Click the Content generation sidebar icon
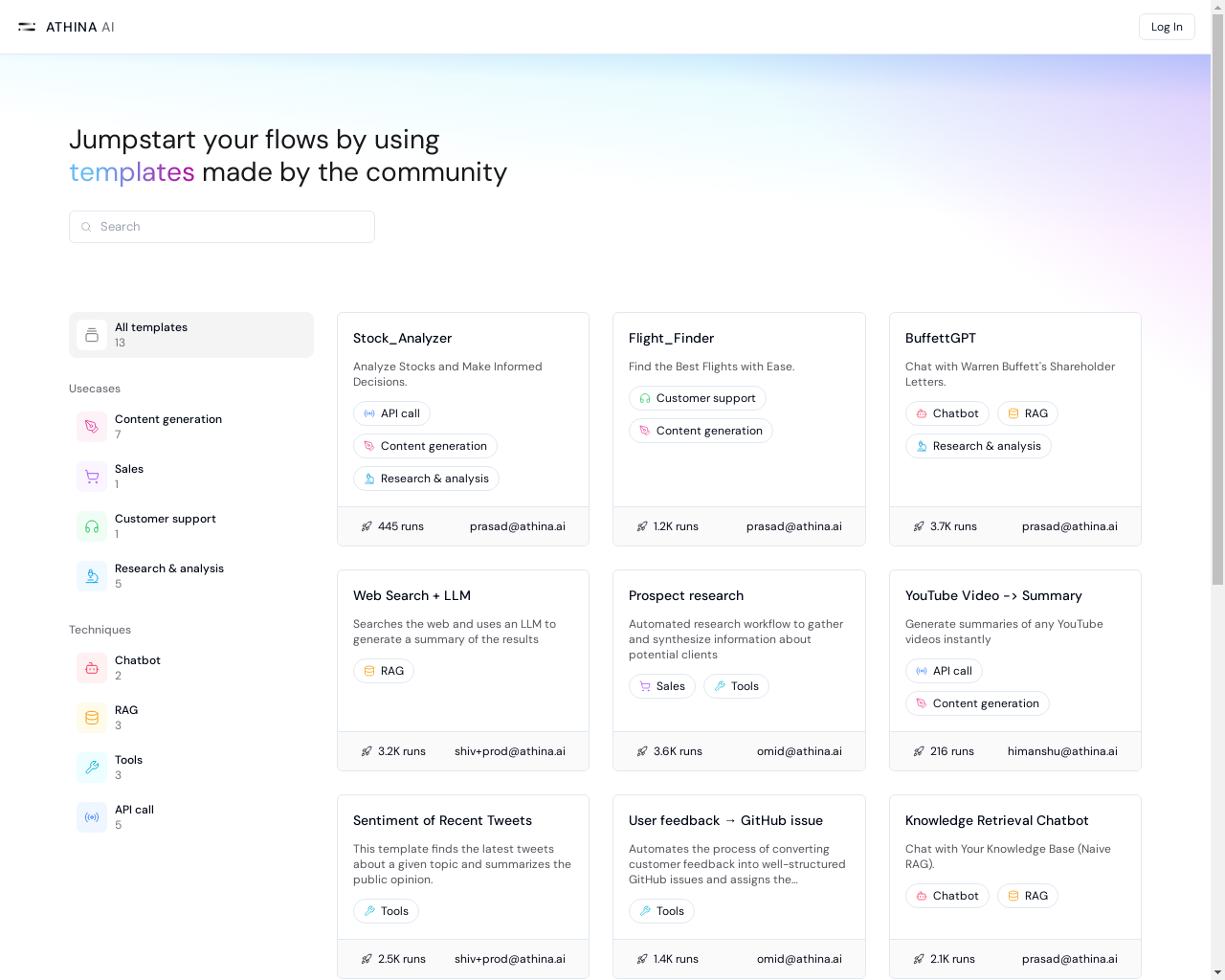 tap(92, 427)
